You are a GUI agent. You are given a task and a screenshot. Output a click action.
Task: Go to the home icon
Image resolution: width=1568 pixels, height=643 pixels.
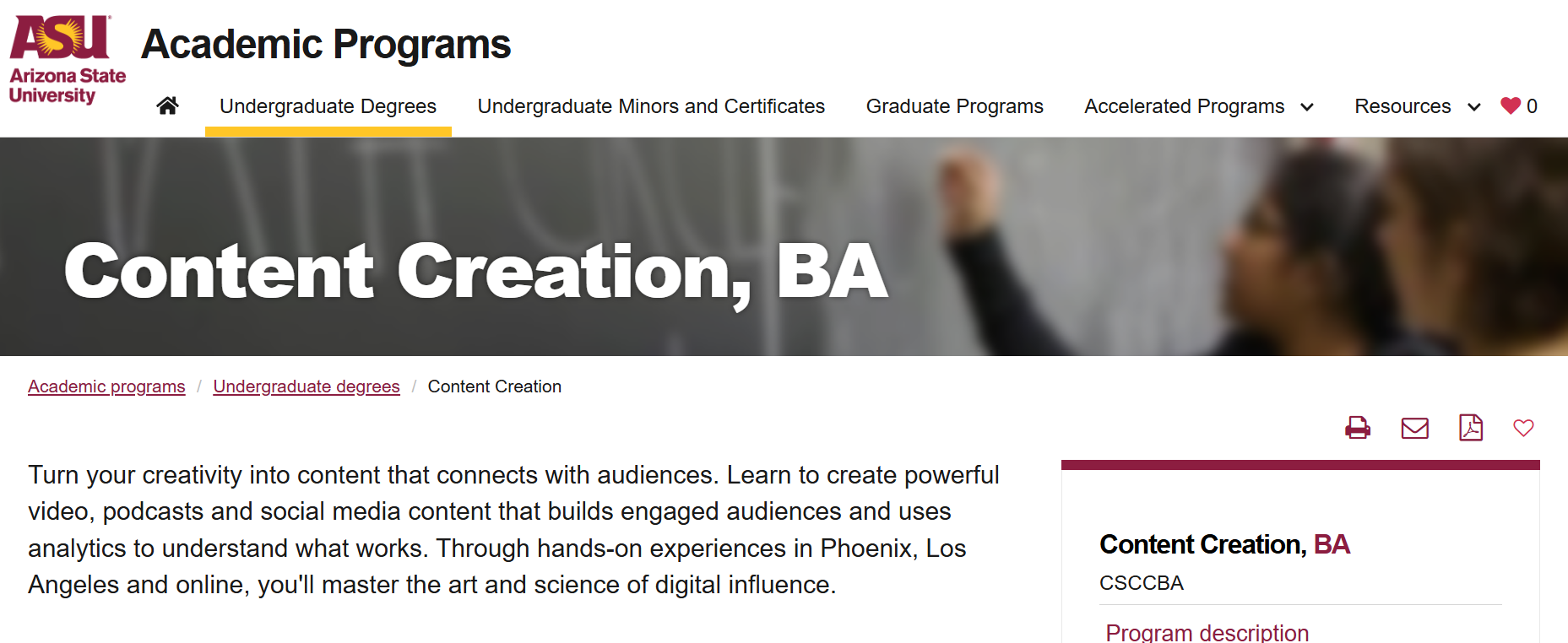tap(167, 105)
